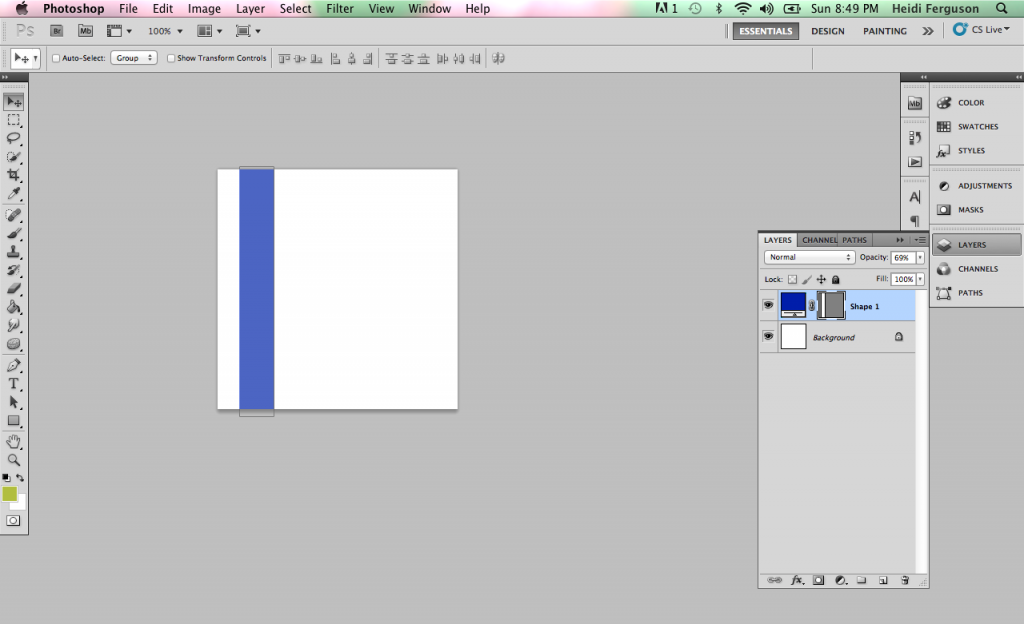1024x624 pixels.
Task: Click the Delete layer trash icon
Action: pos(906,580)
